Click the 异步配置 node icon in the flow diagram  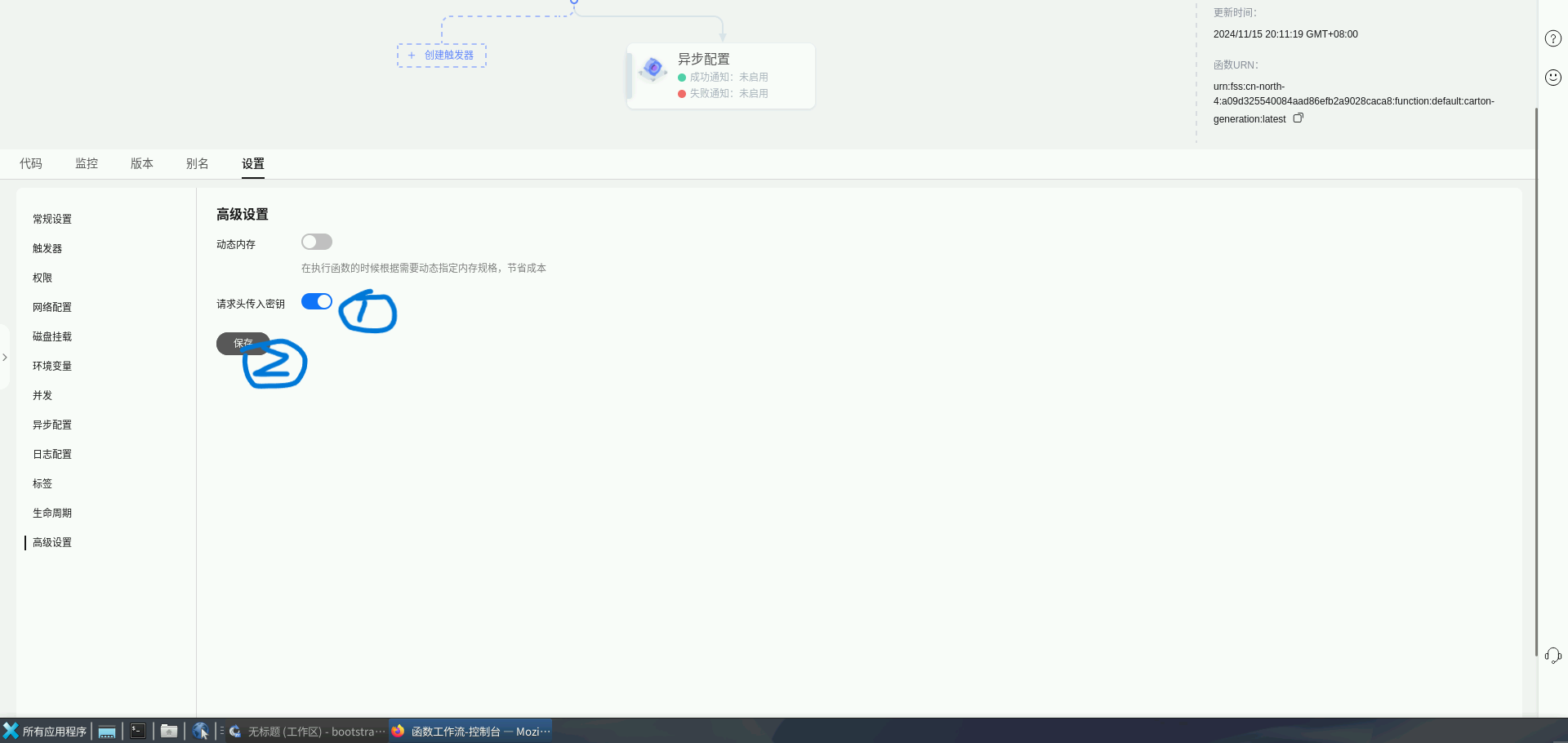point(653,69)
